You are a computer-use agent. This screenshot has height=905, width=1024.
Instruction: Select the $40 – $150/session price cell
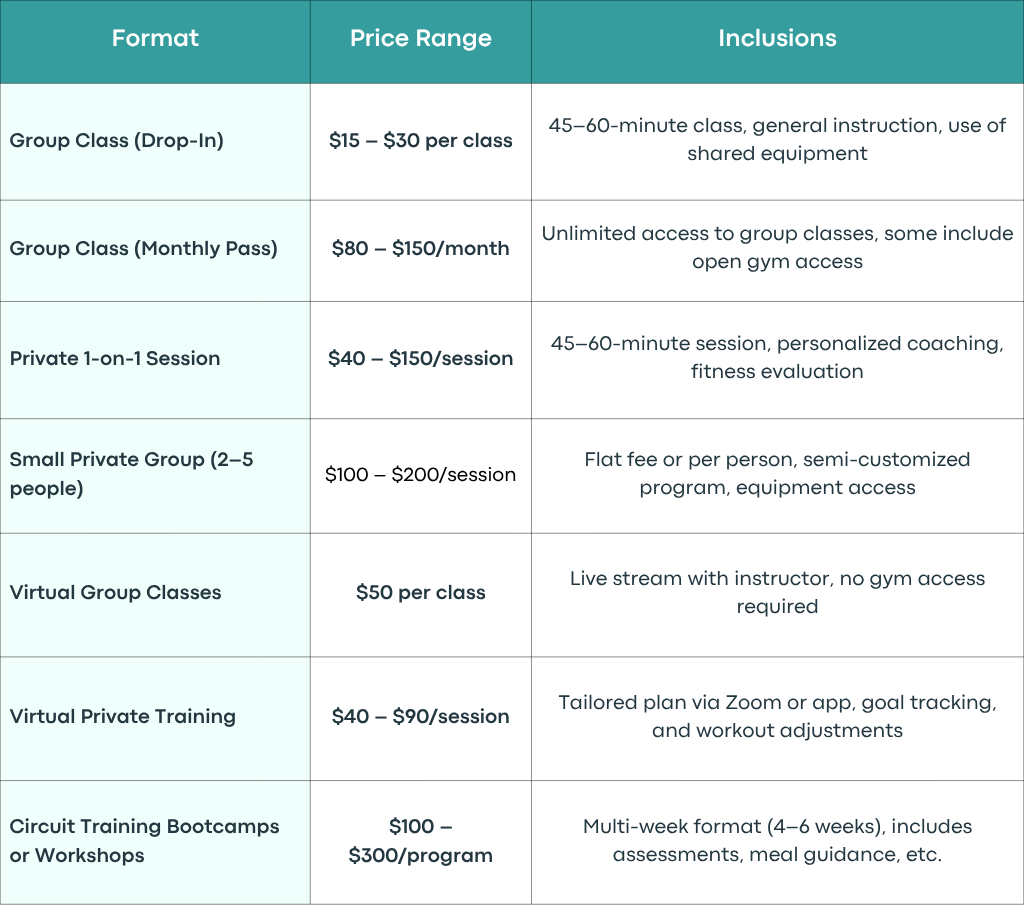(421, 358)
